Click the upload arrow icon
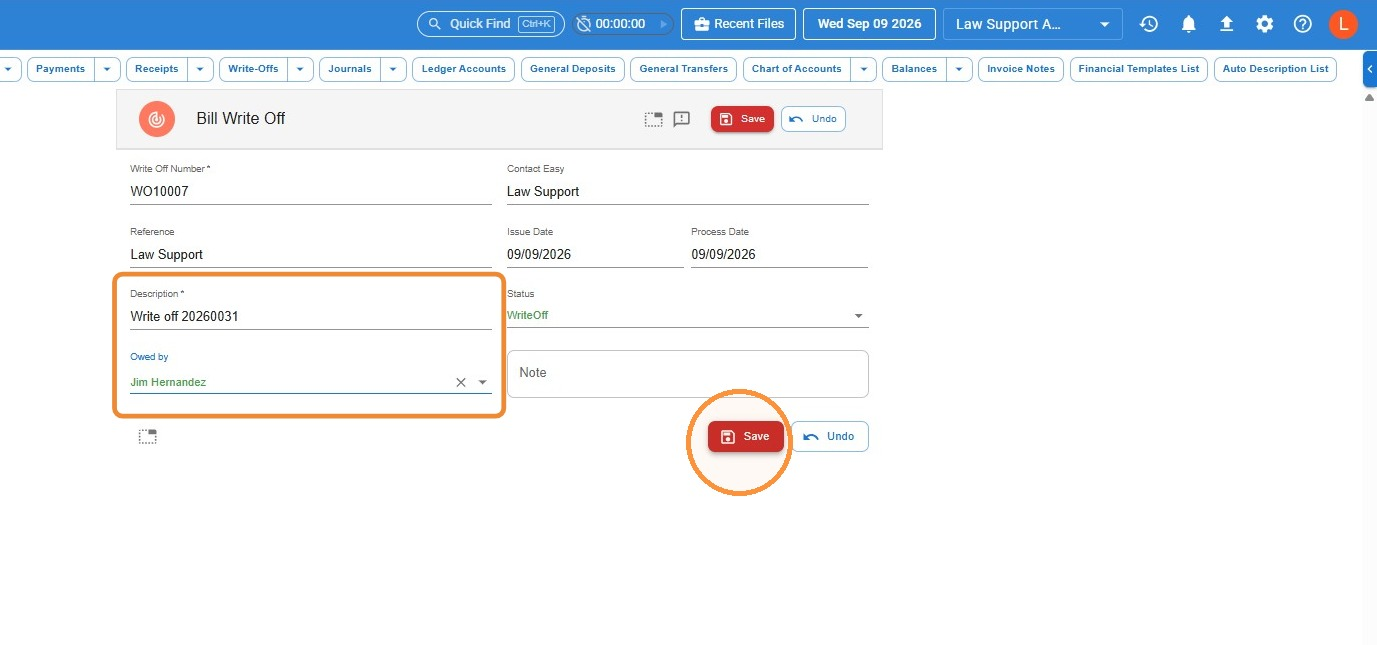This screenshot has width=1377, height=645. (x=1227, y=24)
